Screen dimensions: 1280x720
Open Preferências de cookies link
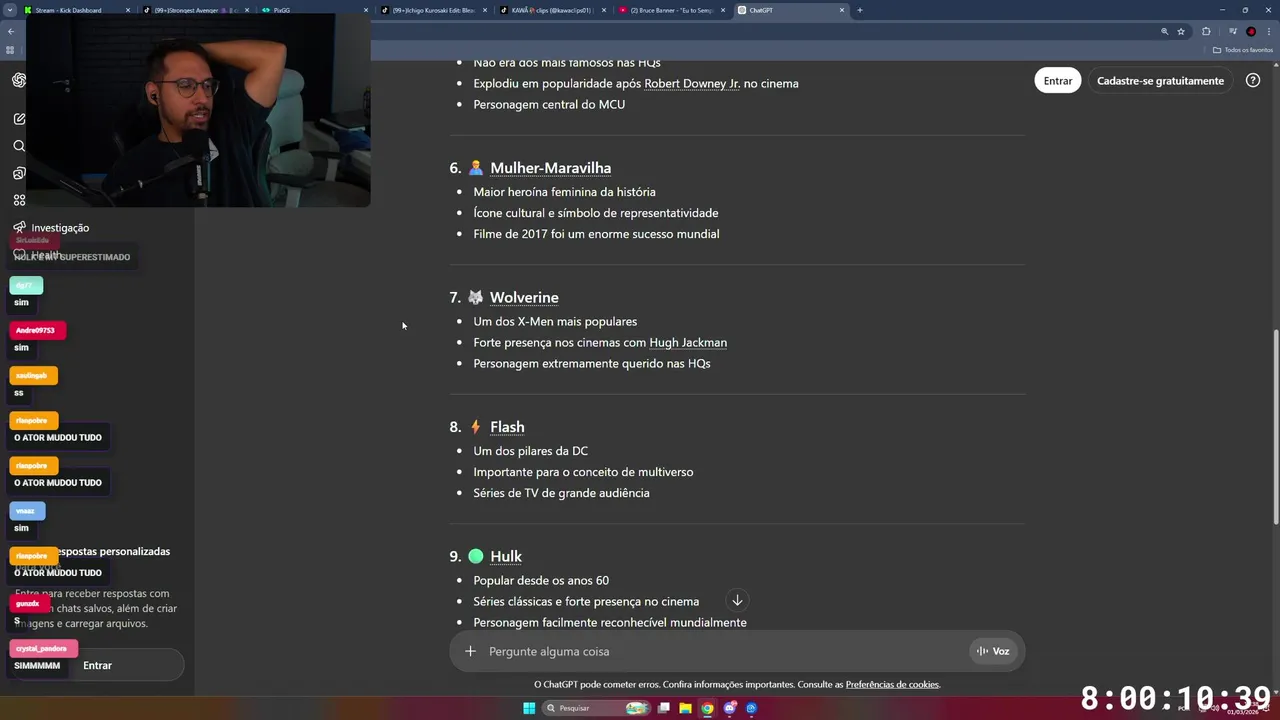[892, 684]
